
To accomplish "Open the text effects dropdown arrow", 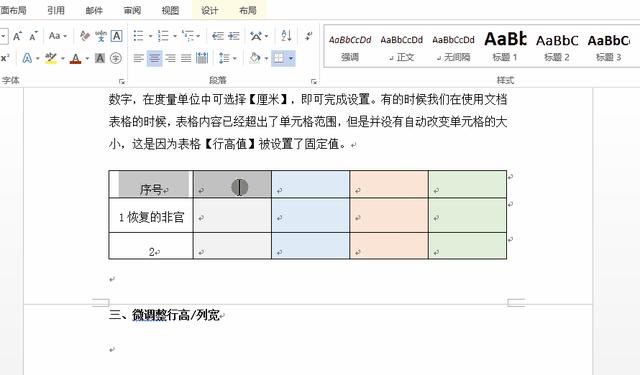I will (x=38, y=58).
